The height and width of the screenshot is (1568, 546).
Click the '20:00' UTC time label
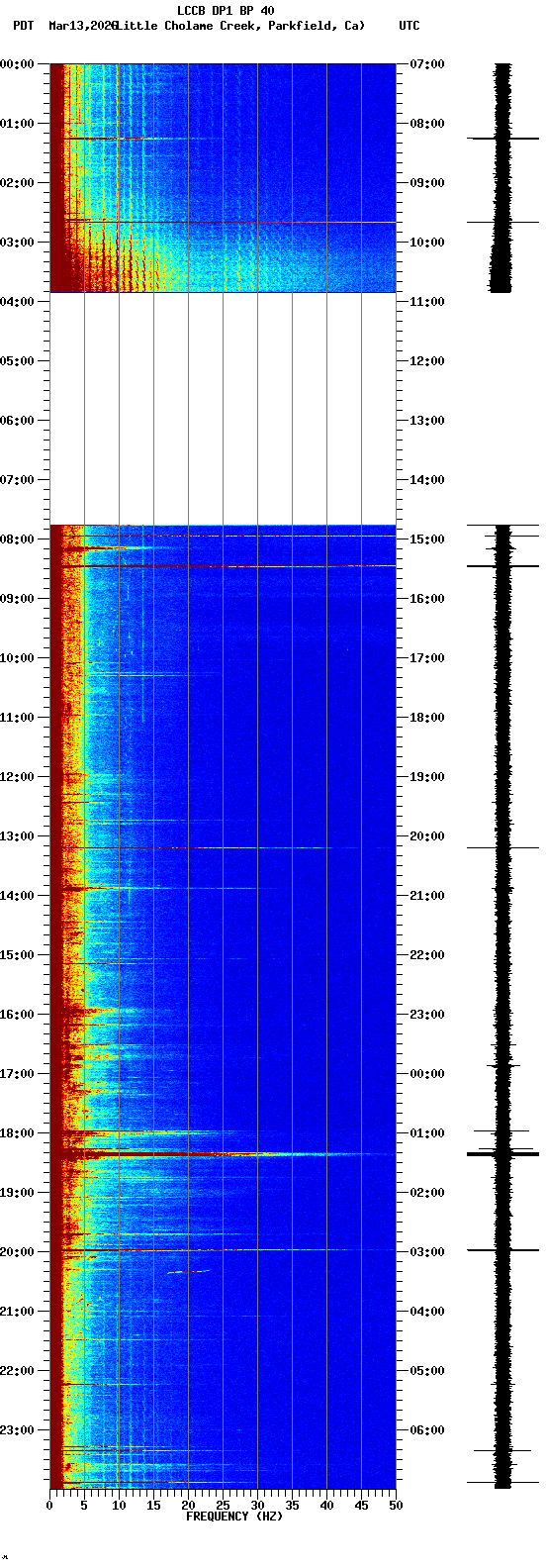pos(427,836)
